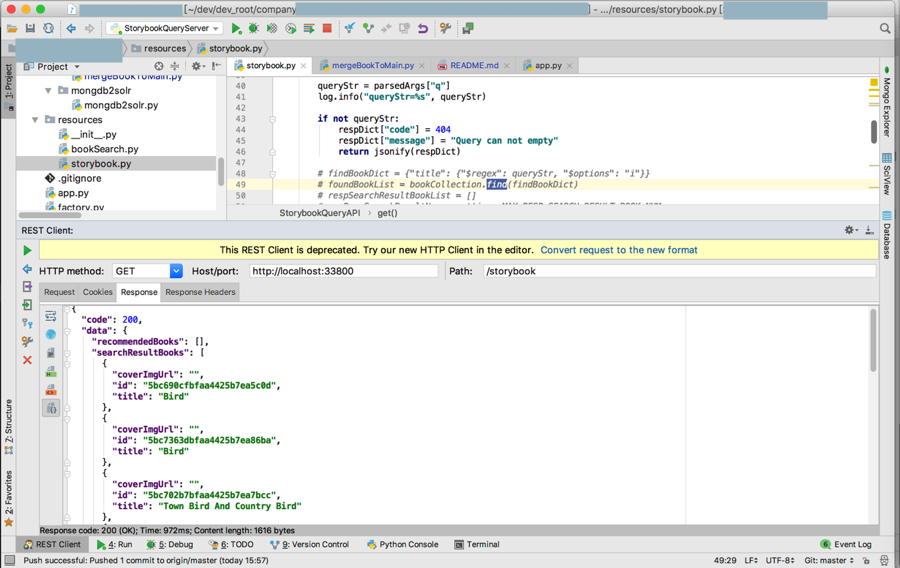Open the REST Client panel gear settings
900x568 pixels.
(x=849, y=230)
